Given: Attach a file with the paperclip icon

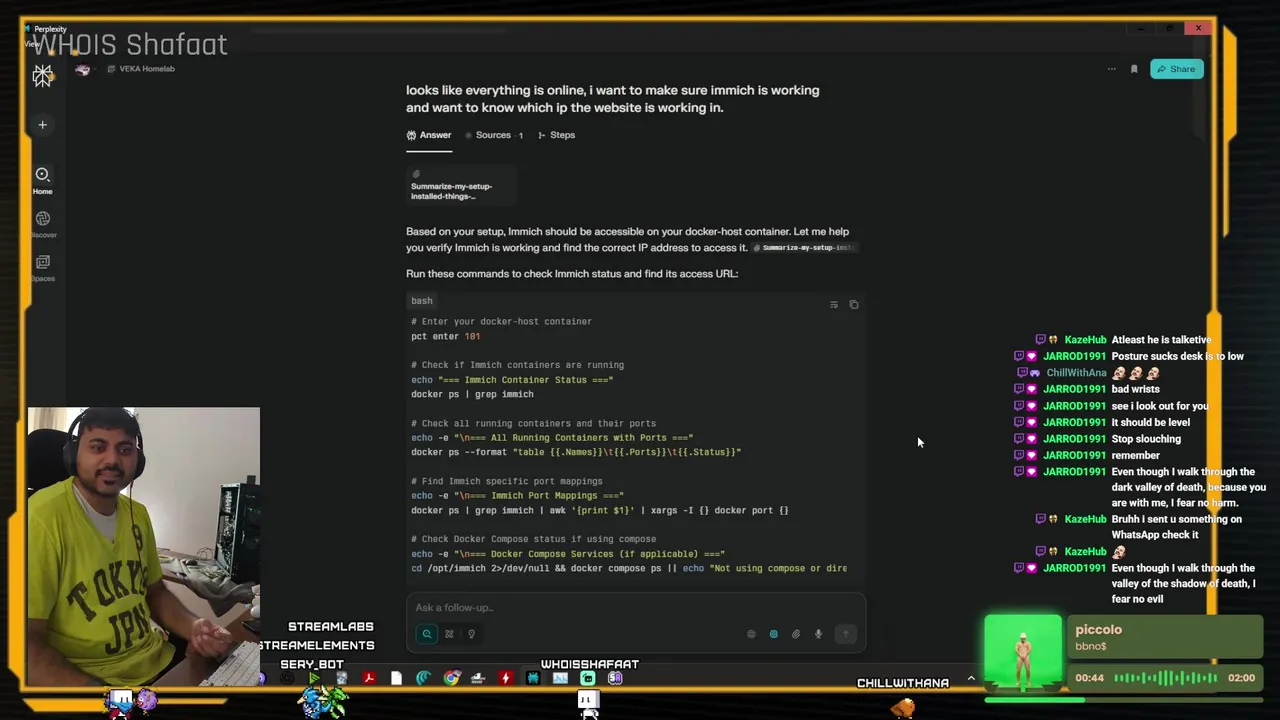Looking at the screenshot, I should pos(796,634).
